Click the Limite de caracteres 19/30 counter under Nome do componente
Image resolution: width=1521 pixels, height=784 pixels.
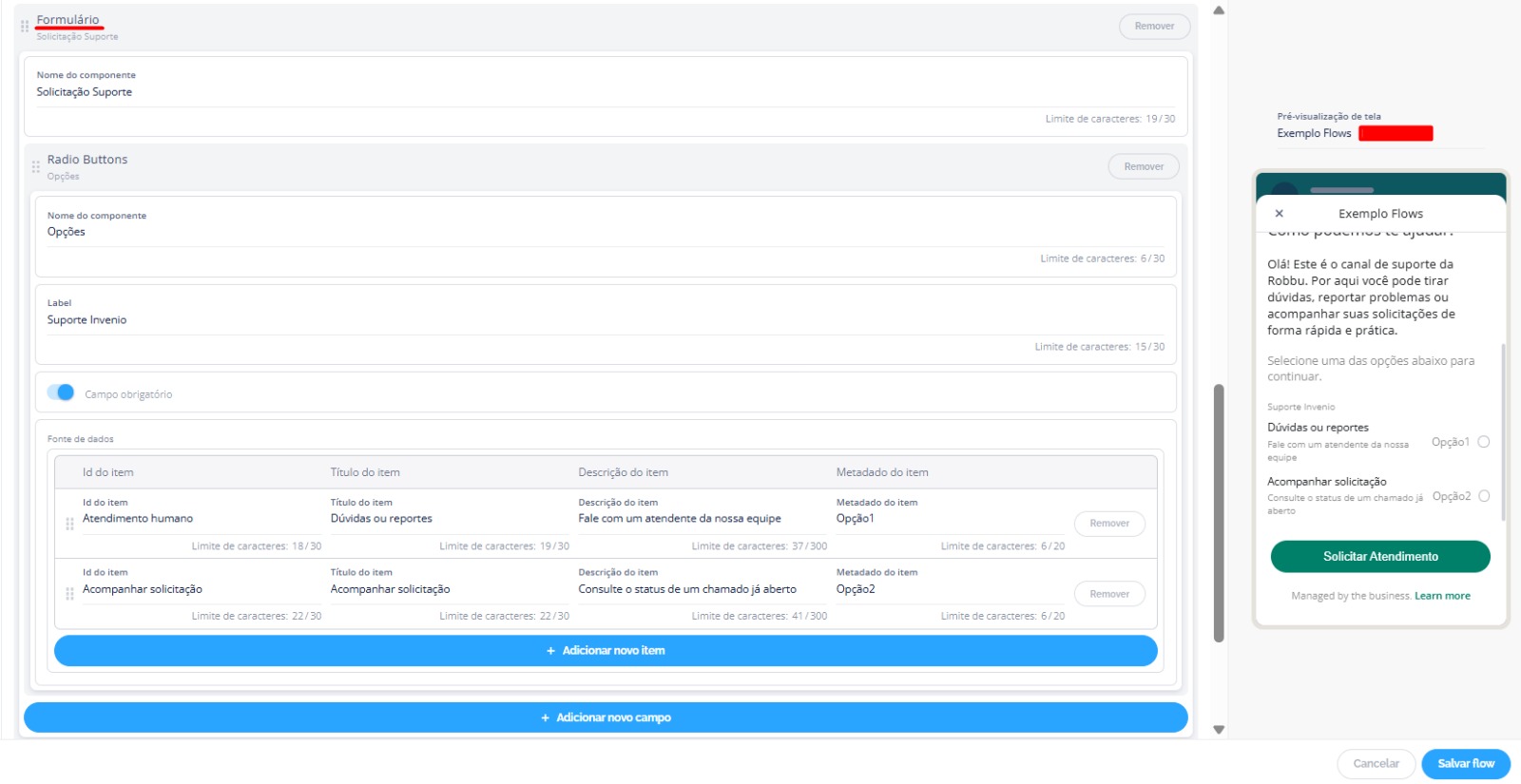pos(1110,119)
